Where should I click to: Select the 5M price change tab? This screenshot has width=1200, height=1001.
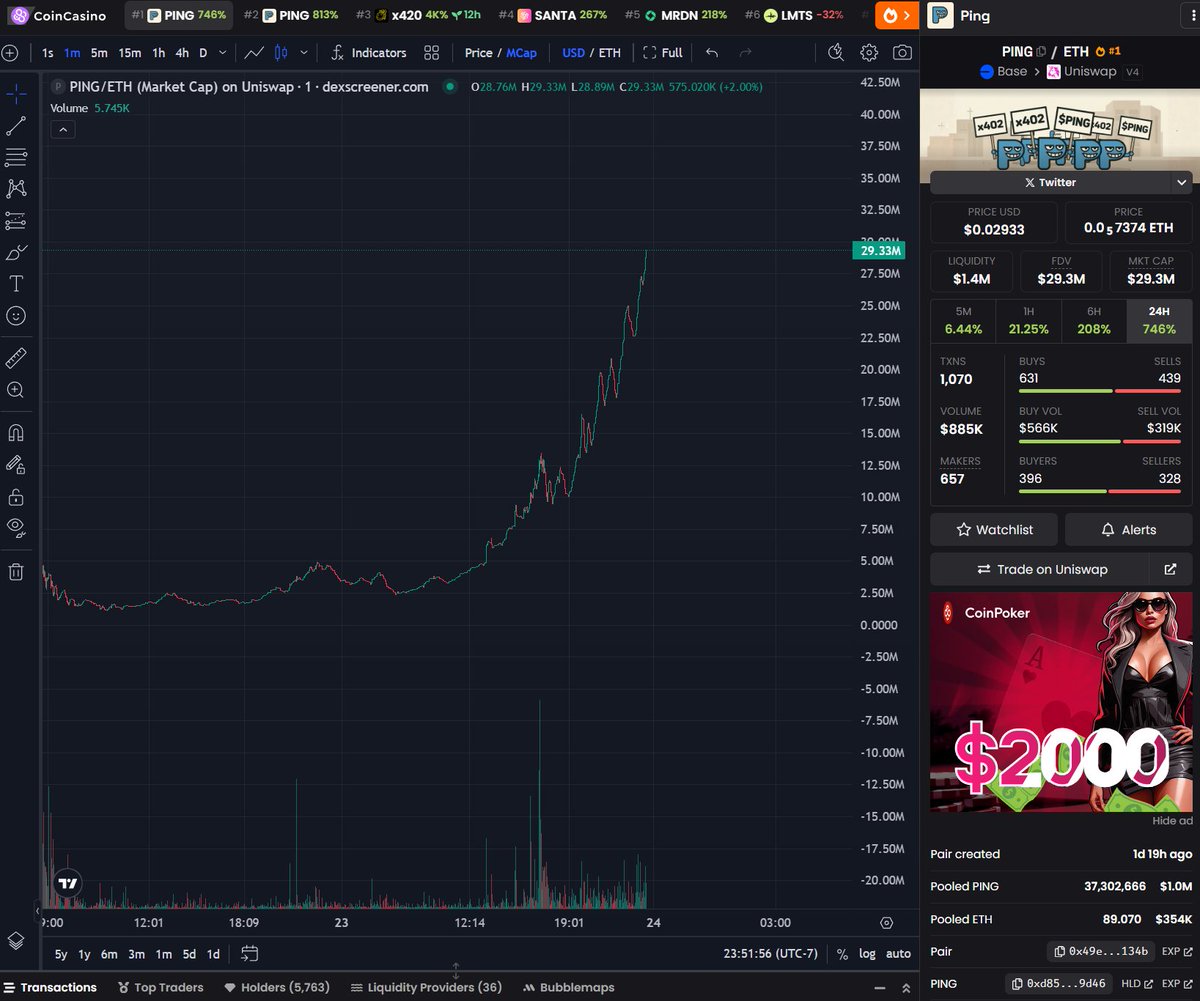coord(963,320)
